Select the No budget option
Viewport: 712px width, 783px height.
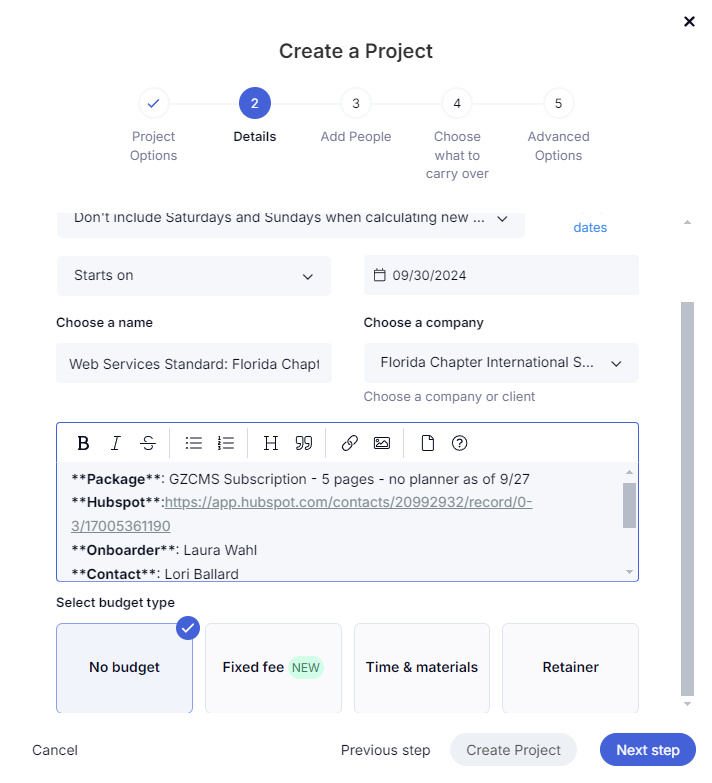(124, 667)
